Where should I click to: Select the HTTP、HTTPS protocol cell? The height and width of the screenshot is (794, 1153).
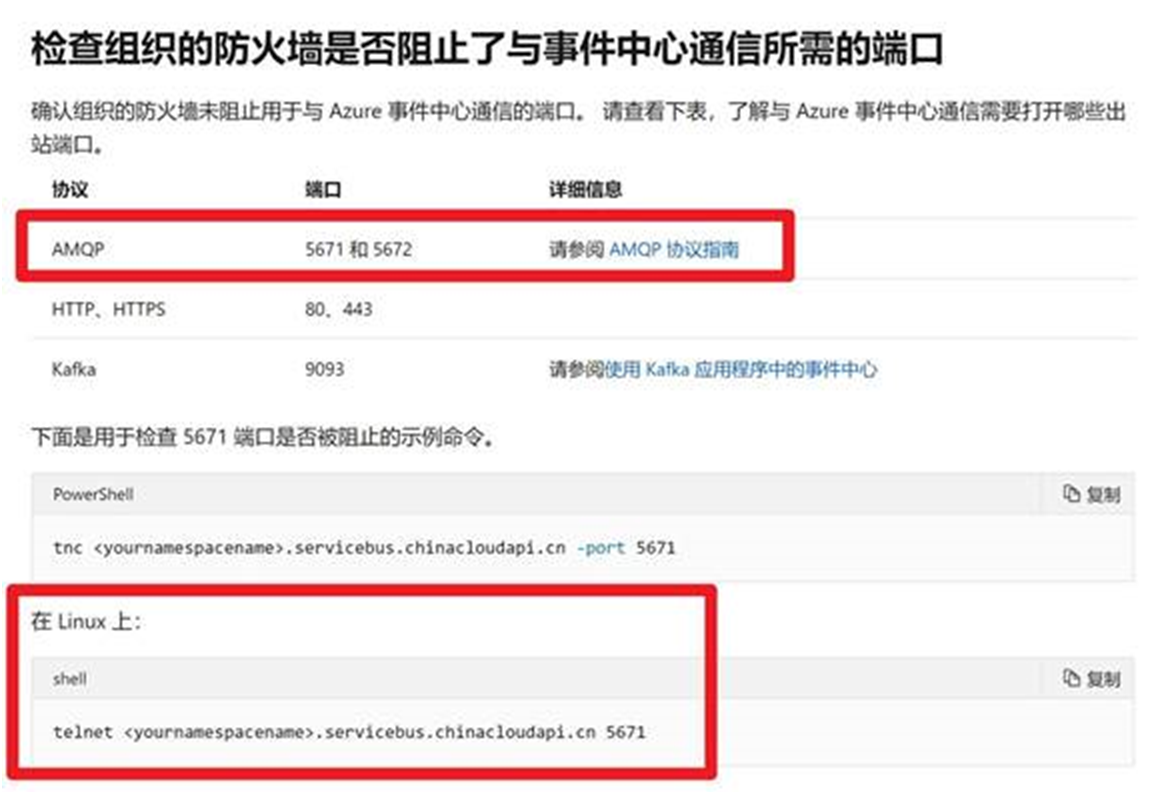(x=108, y=310)
